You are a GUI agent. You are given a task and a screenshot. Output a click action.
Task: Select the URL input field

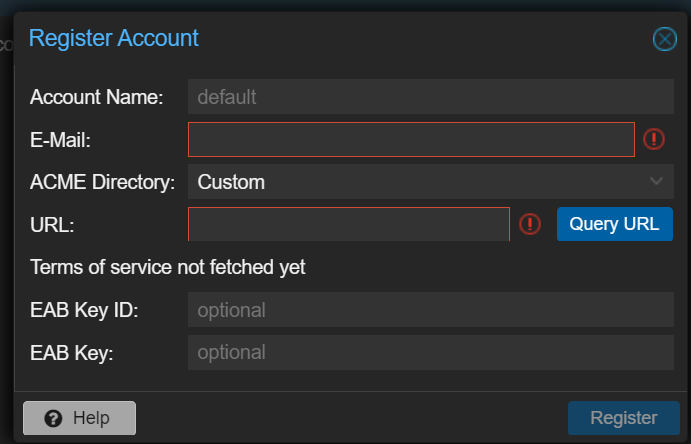[349, 224]
